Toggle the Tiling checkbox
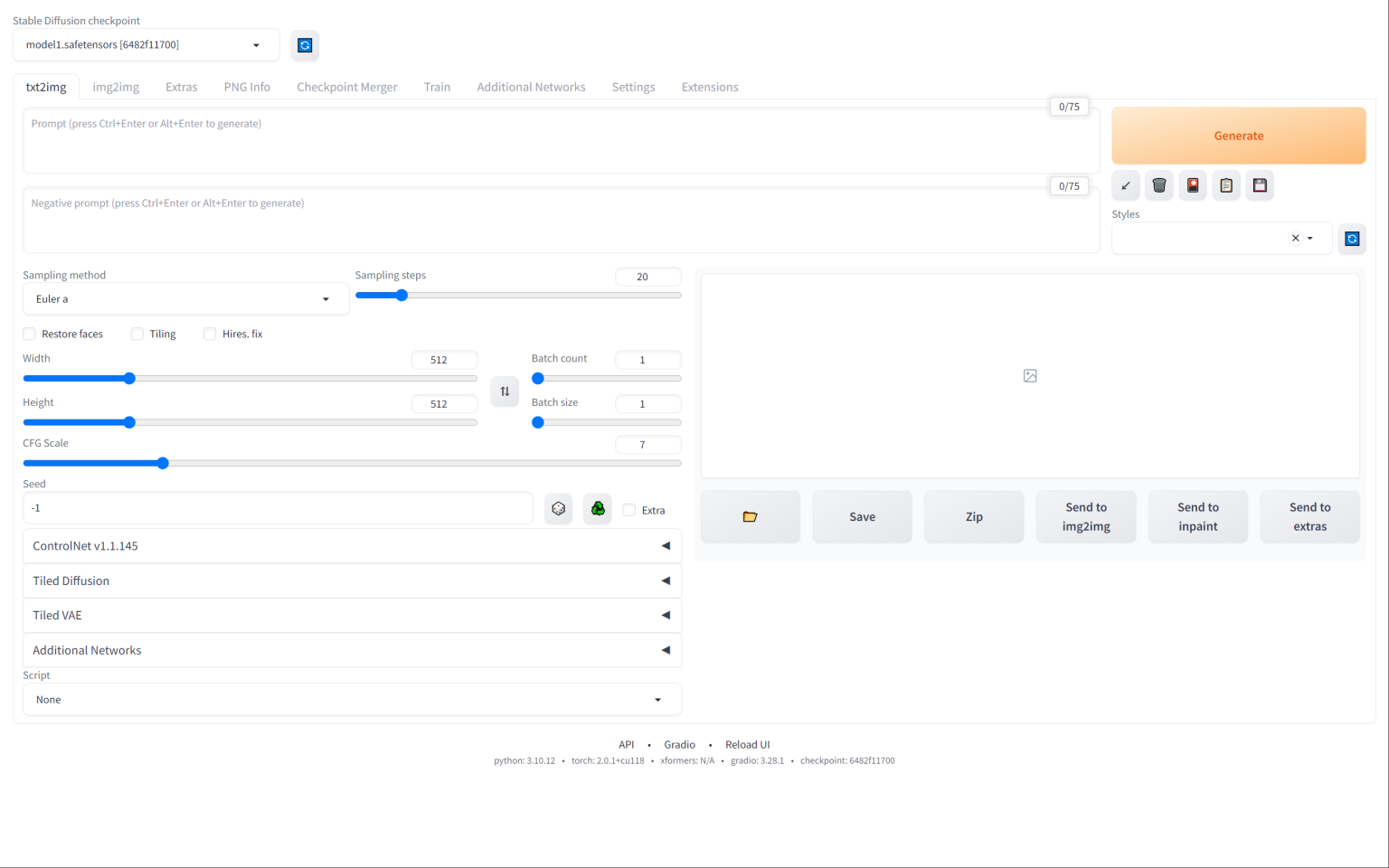1389x868 pixels. click(137, 334)
